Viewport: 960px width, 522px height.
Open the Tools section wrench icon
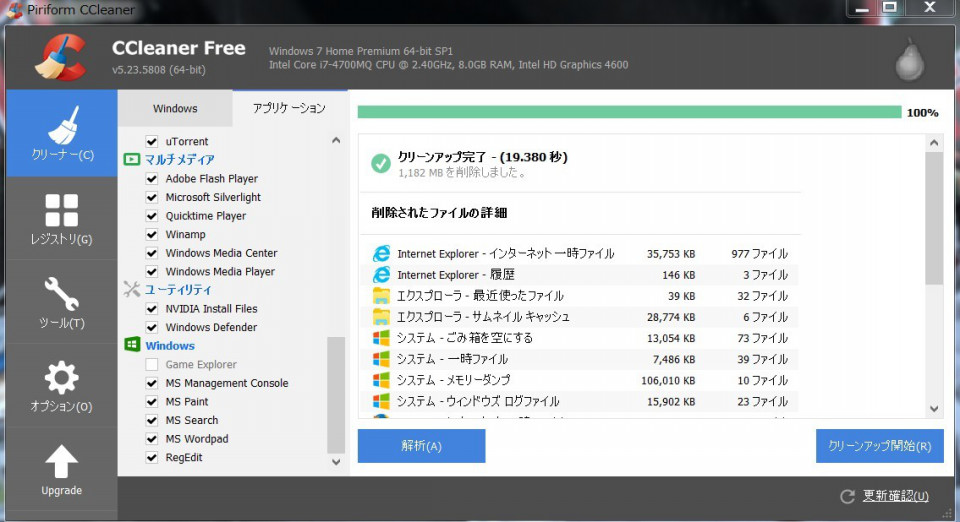tap(61, 294)
